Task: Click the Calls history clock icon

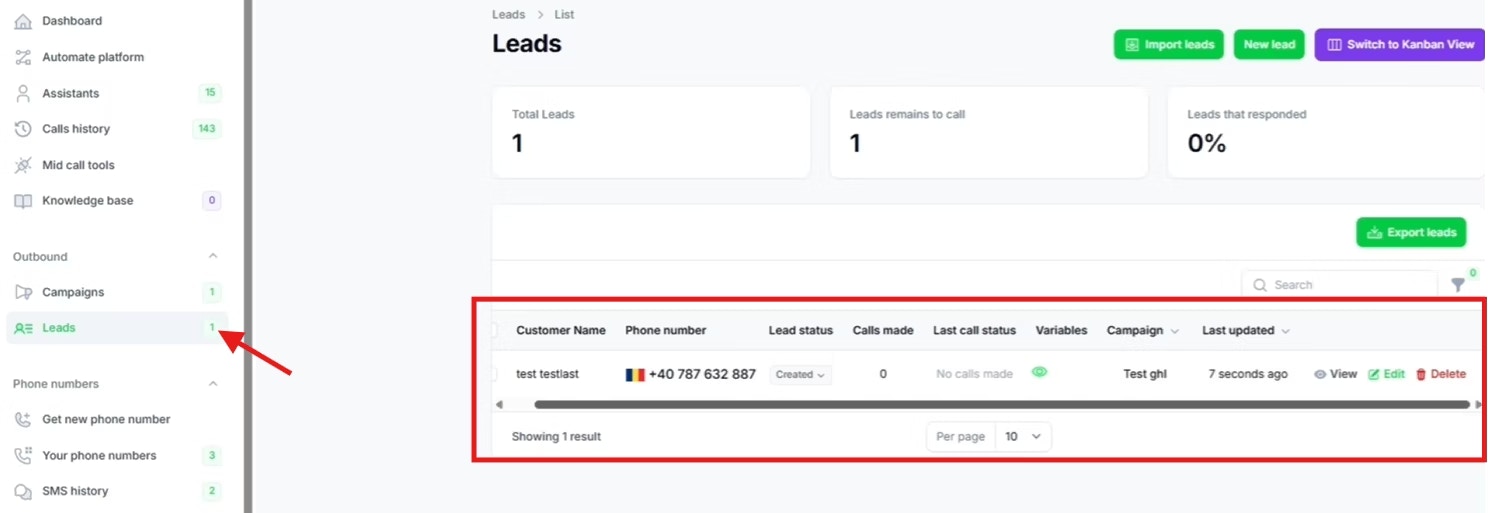Action: [23, 129]
